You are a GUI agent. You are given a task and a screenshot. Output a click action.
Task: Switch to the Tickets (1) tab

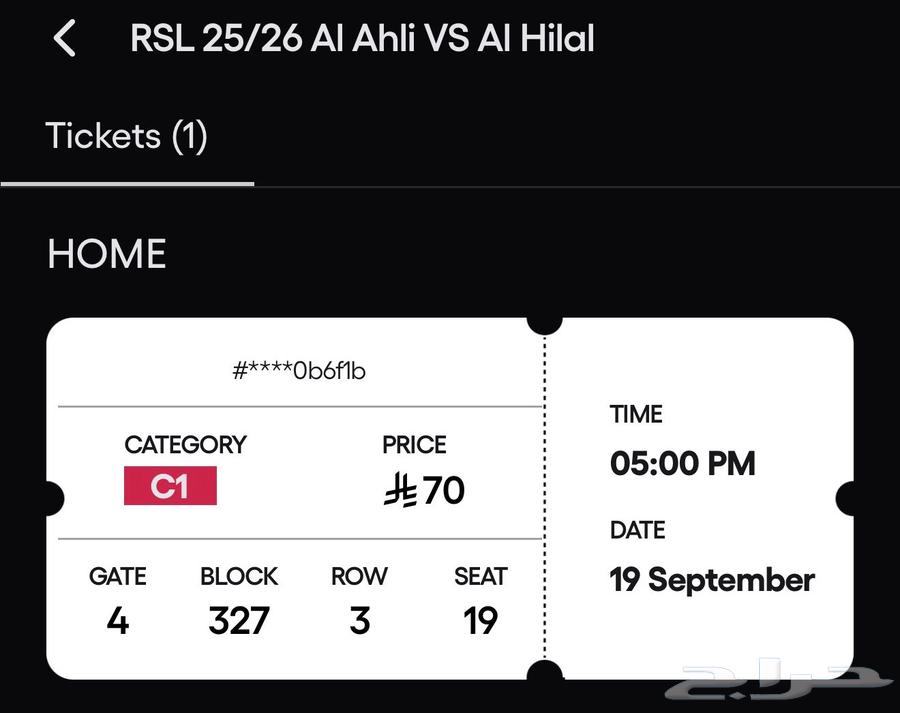(125, 136)
